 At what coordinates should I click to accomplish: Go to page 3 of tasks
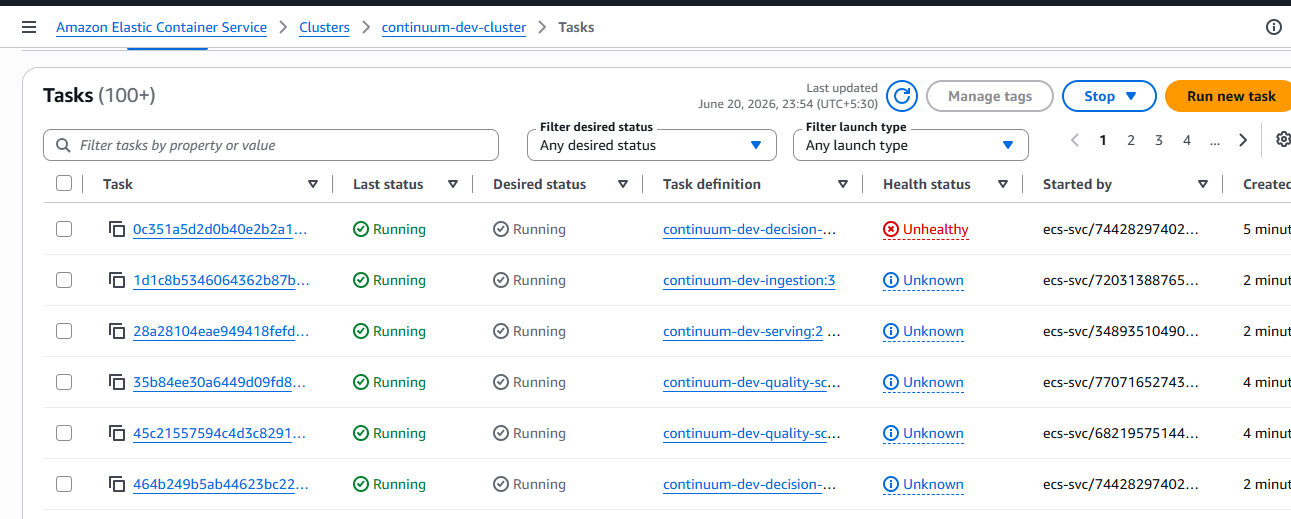tap(1159, 140)
